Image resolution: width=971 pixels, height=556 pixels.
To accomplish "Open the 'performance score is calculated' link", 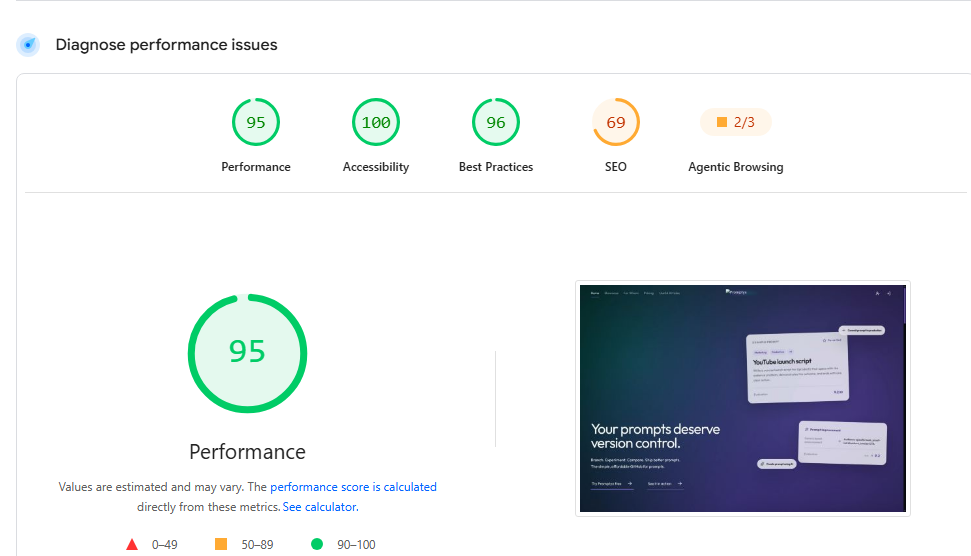I will [353, 487].
